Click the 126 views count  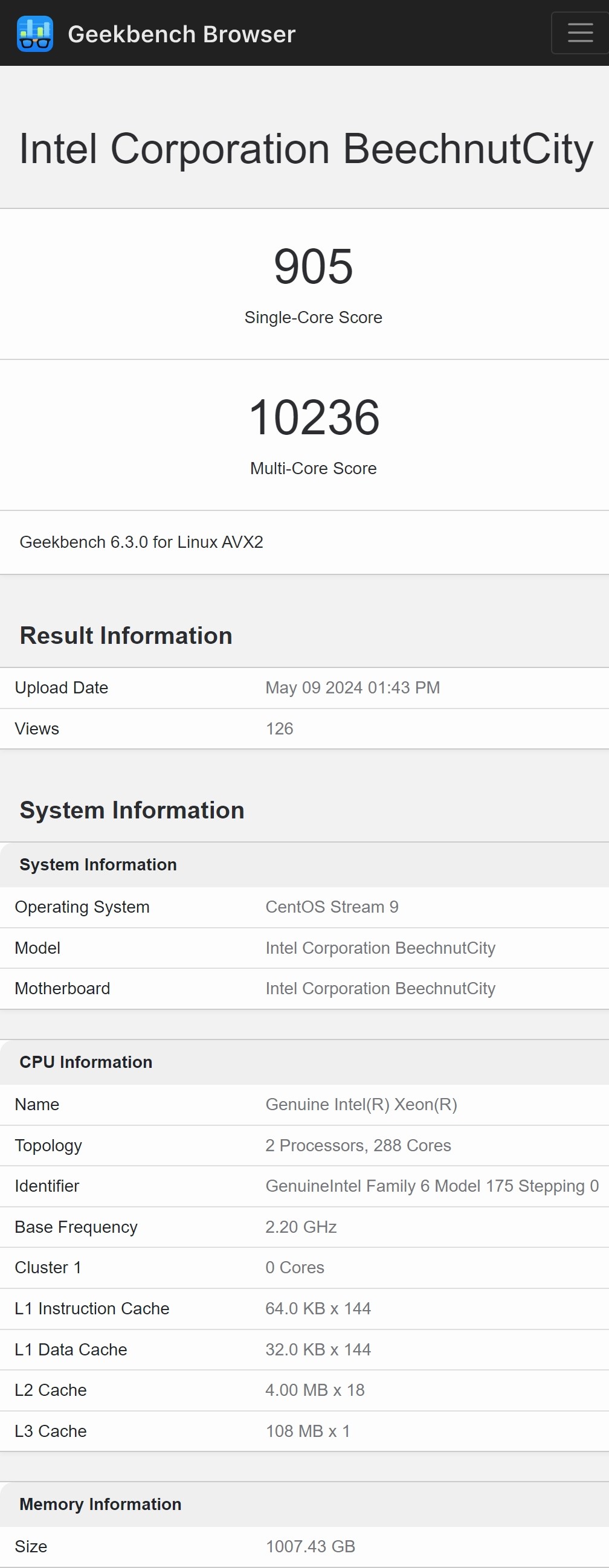280,728
